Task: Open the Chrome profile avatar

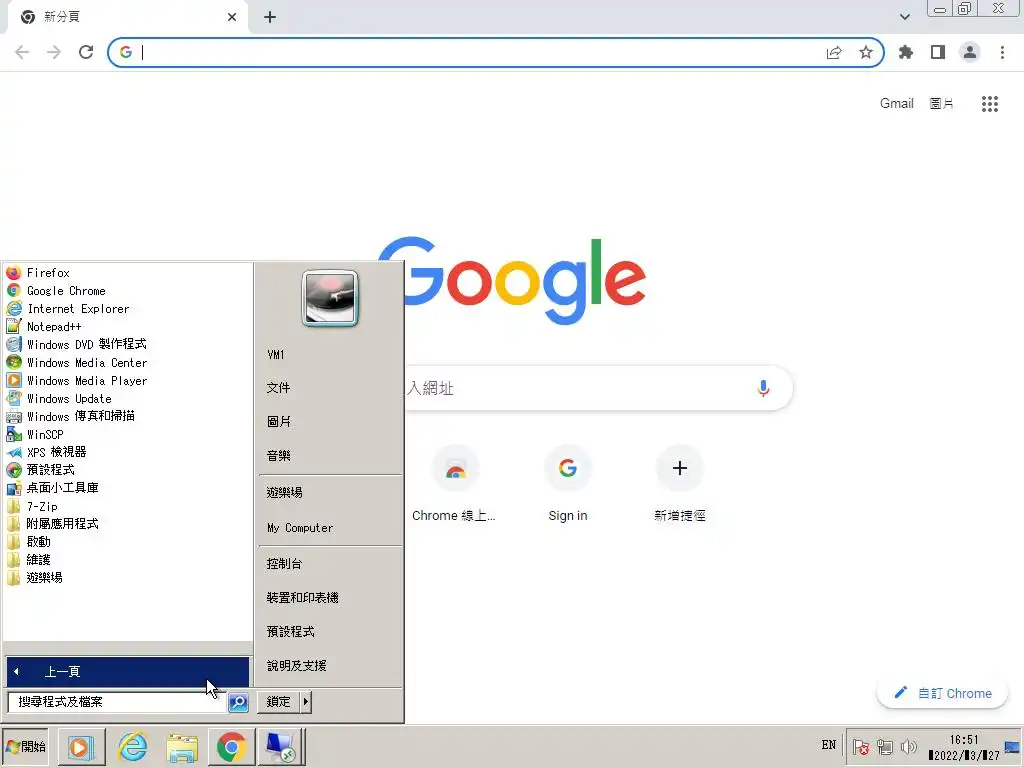Action: pyautogui.click(x=970, y=52)
